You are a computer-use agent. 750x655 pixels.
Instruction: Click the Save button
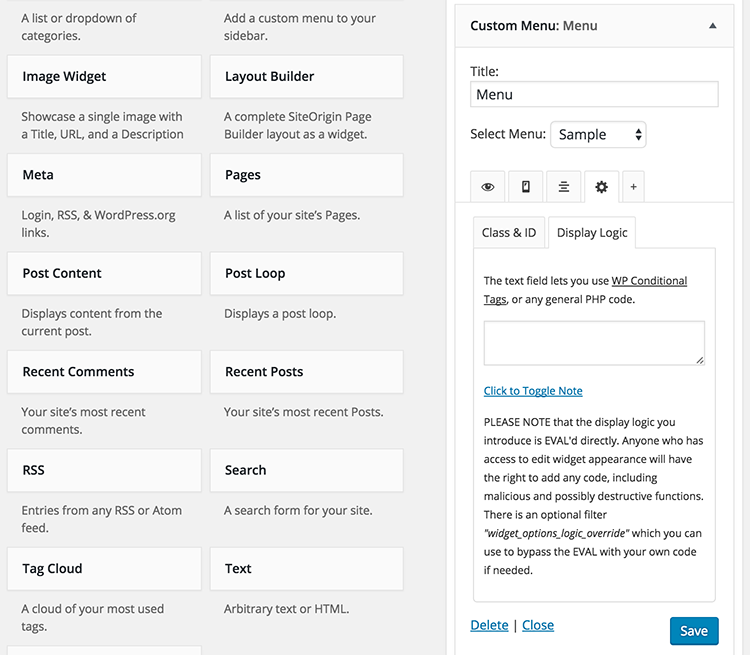pos(693,630)
